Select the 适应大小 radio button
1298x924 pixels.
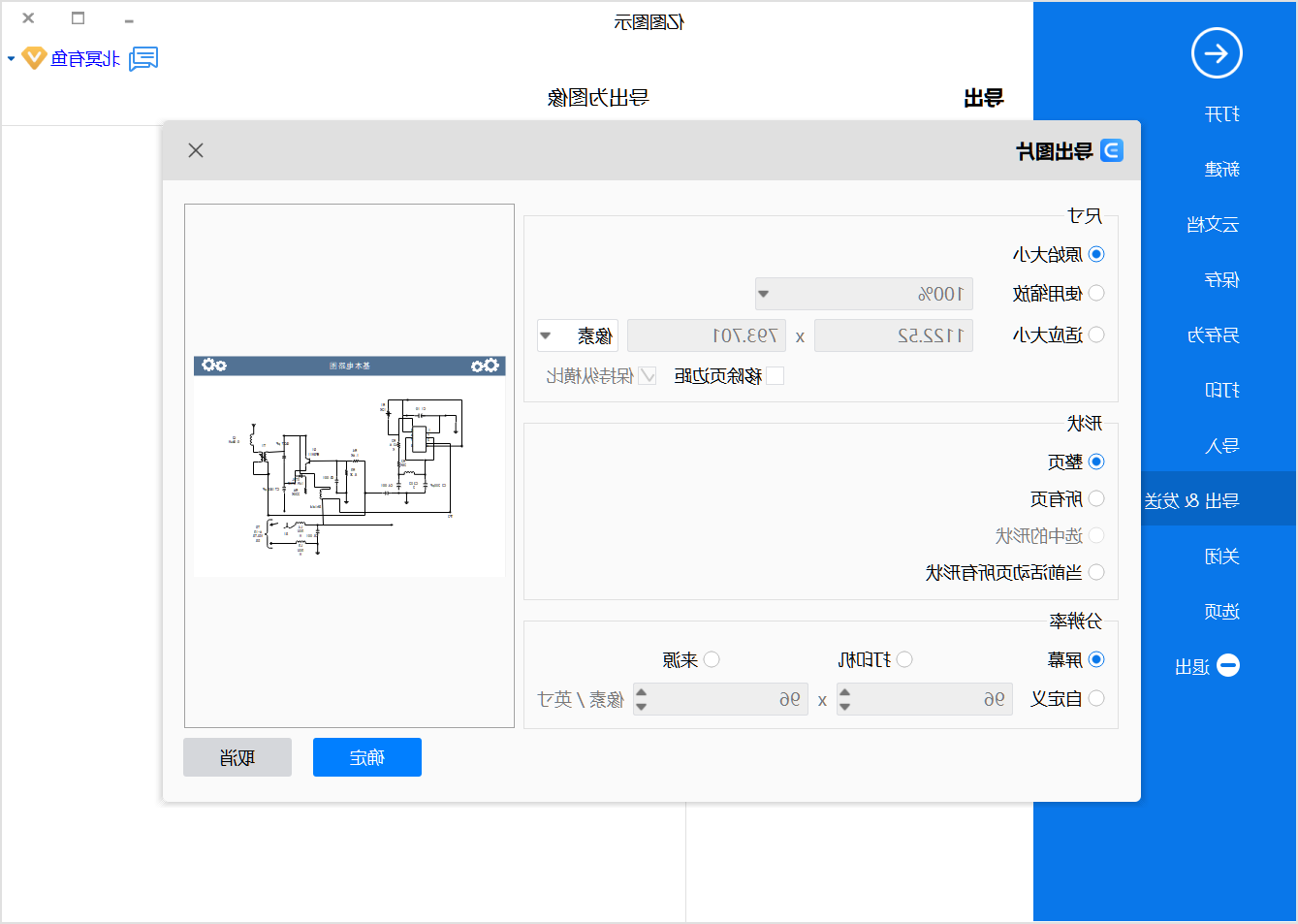click(1096, 335)
